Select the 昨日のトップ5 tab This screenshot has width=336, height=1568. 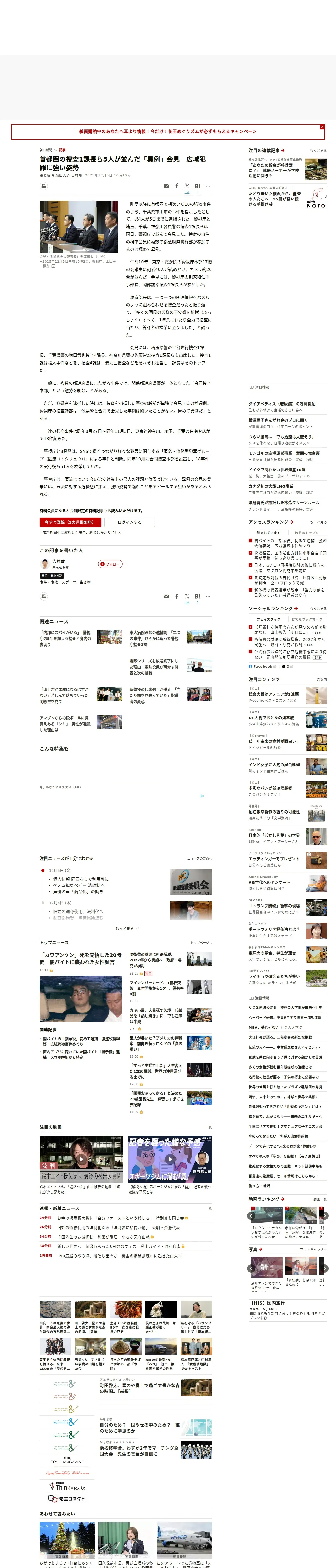click(307, 533)
